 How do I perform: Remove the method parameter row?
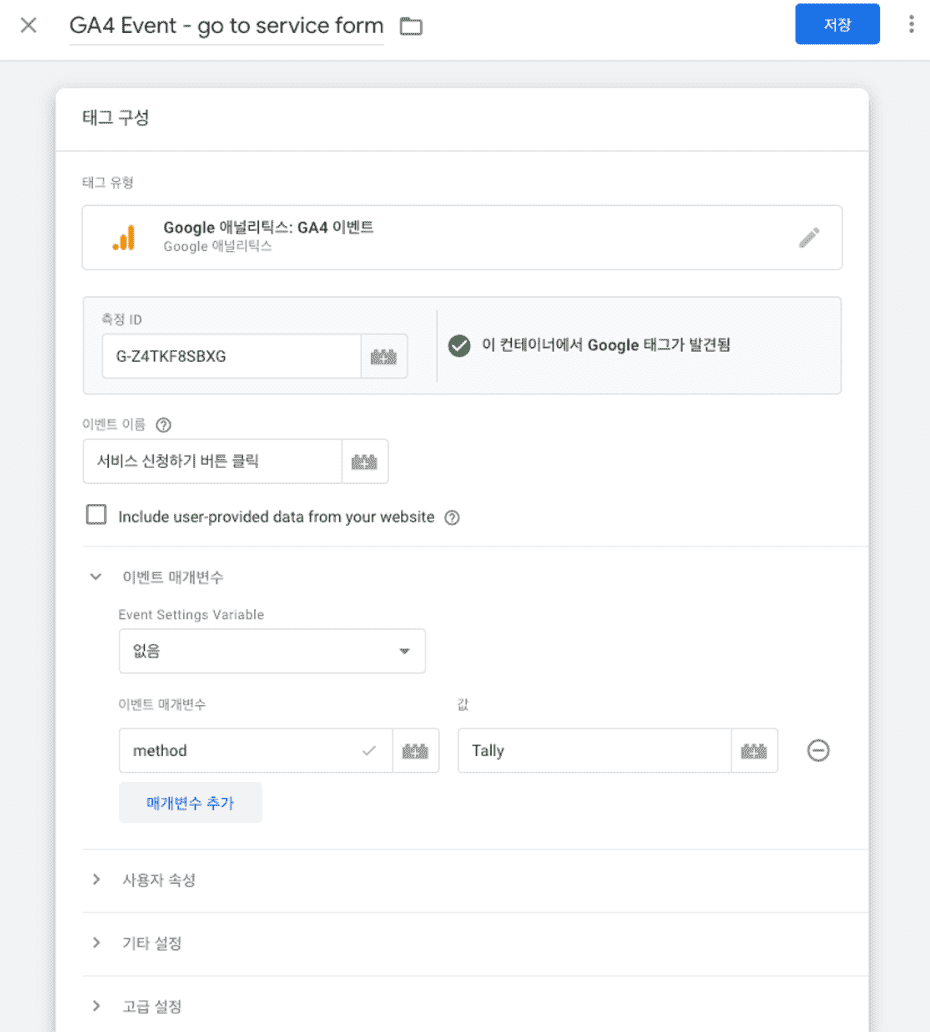818,751
